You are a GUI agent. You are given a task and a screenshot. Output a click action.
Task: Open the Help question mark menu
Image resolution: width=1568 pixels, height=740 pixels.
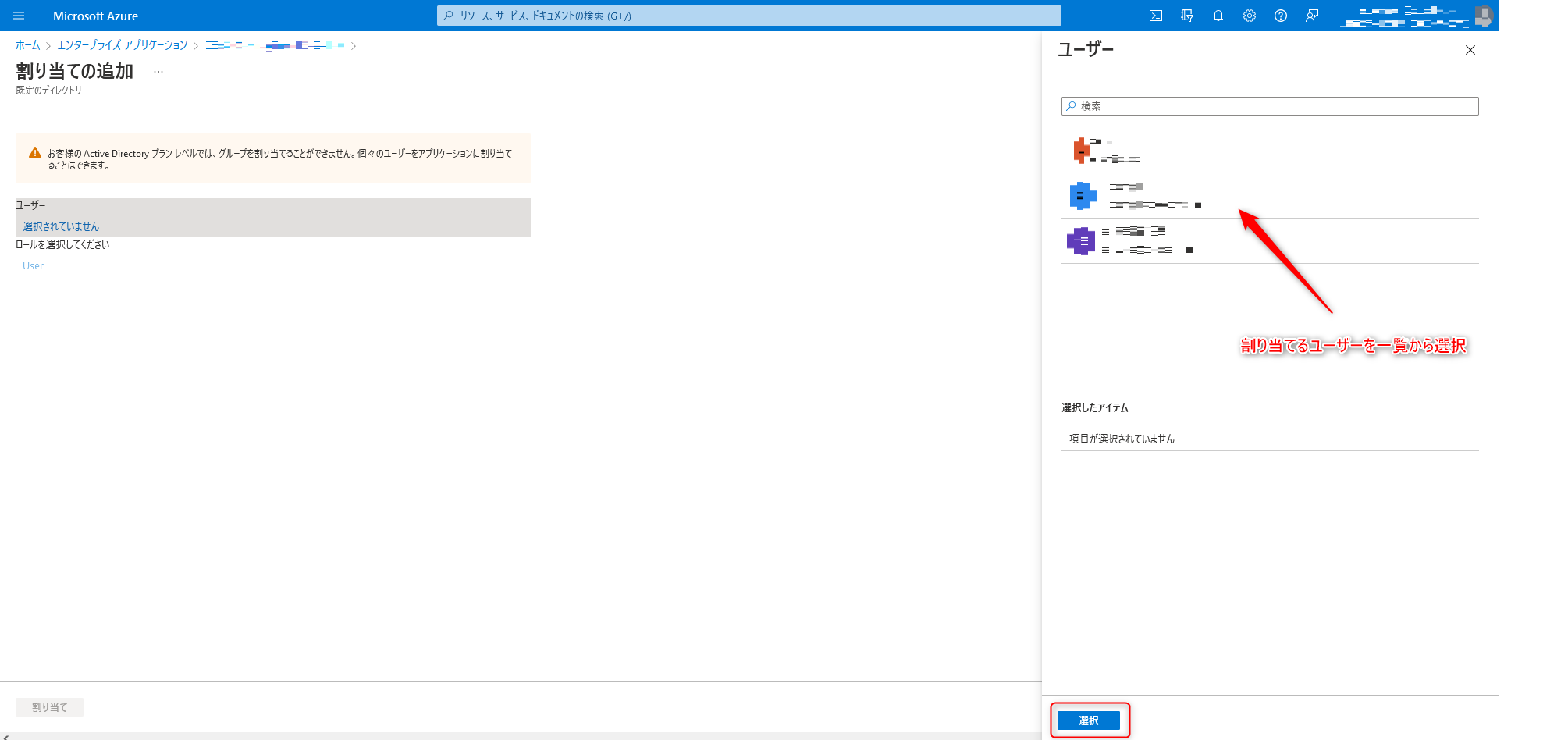(1281, 16)
